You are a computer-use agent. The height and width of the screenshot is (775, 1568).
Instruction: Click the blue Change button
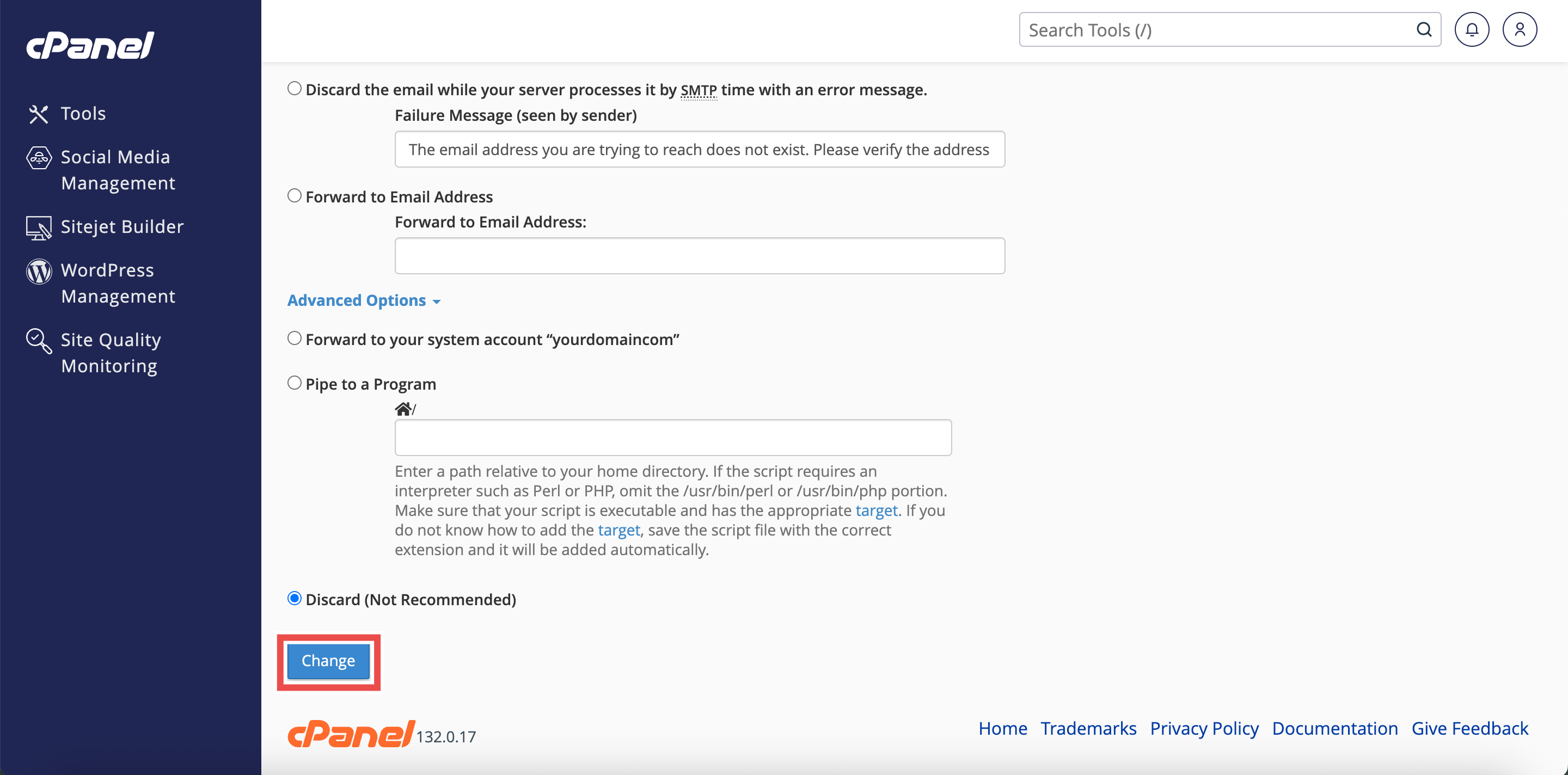pyautogui.click(x=328, y=661)
